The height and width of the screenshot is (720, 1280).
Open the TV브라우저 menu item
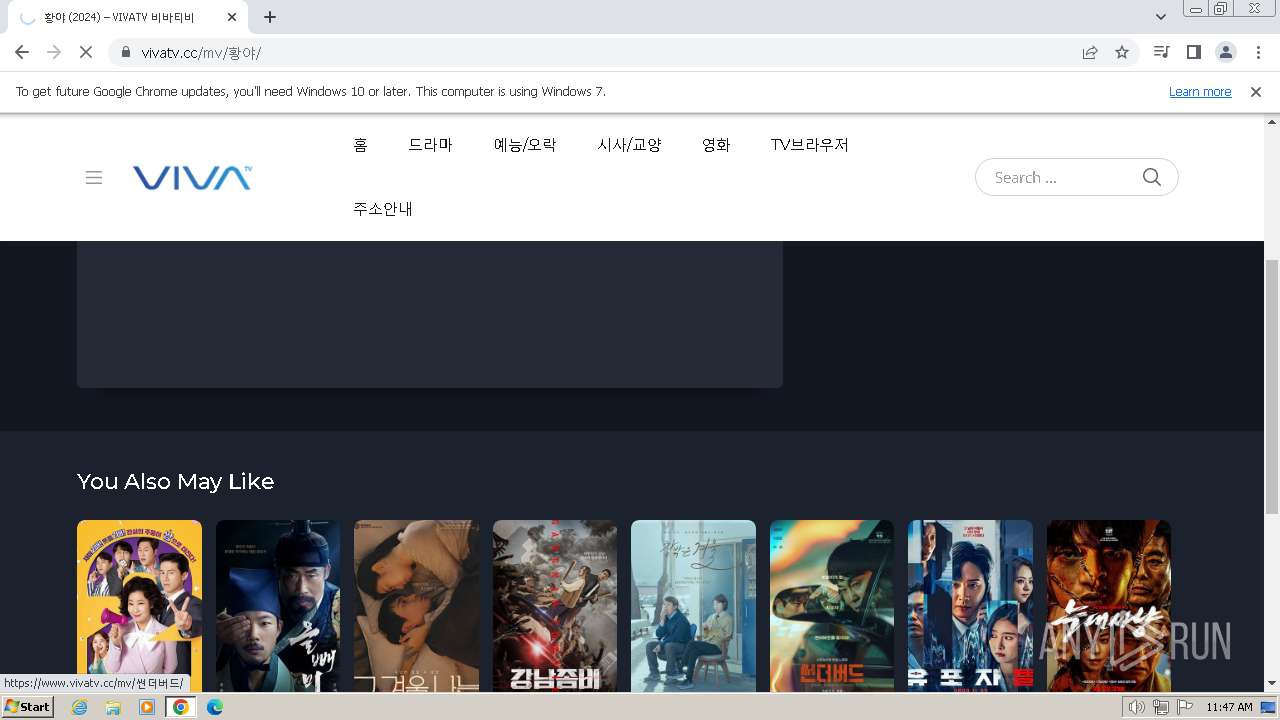click(x=810, y=145)
